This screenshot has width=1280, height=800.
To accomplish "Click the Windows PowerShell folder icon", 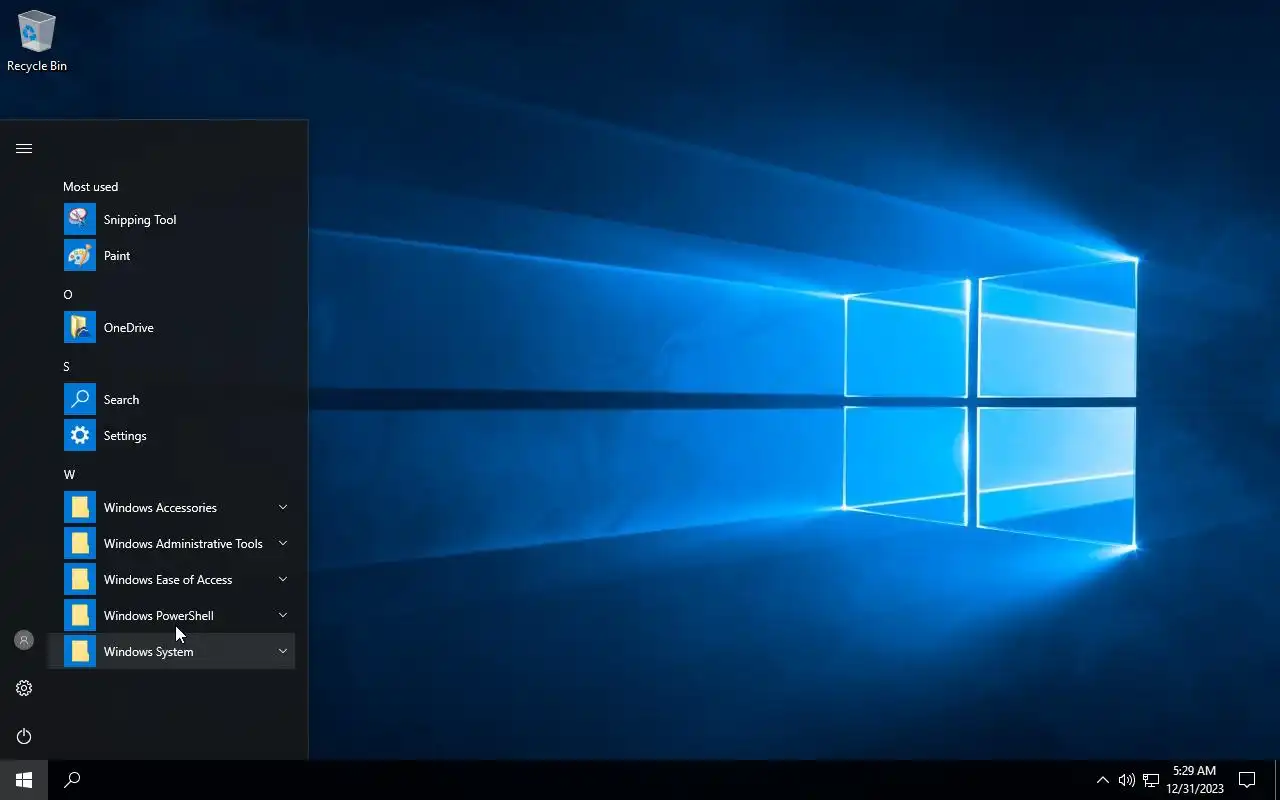I will 80,615.
